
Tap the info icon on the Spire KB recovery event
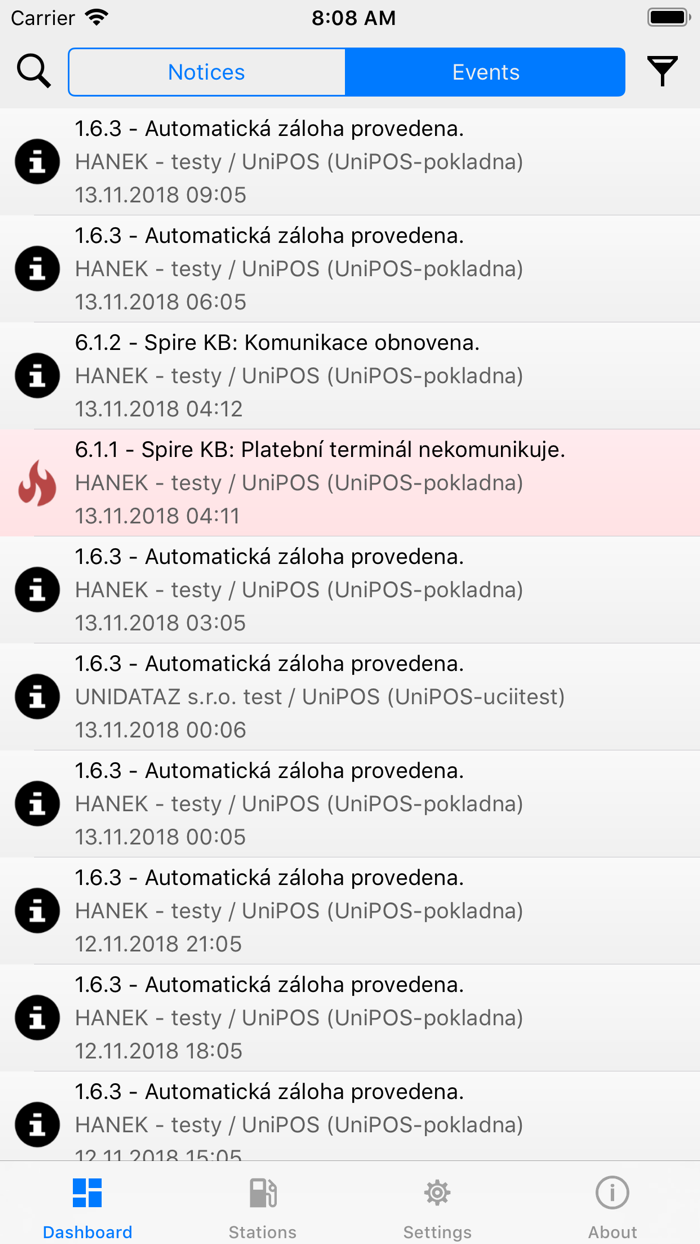pos(37,375)
